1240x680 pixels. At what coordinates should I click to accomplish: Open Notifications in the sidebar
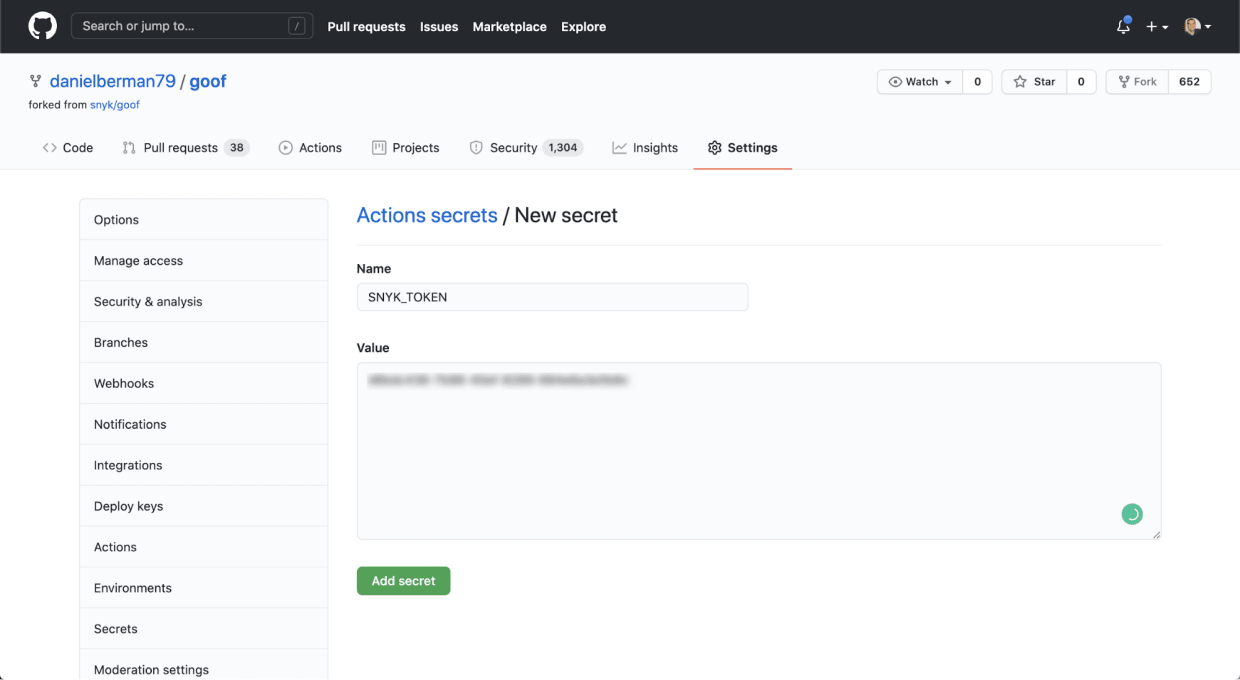(x=204, y=424)
